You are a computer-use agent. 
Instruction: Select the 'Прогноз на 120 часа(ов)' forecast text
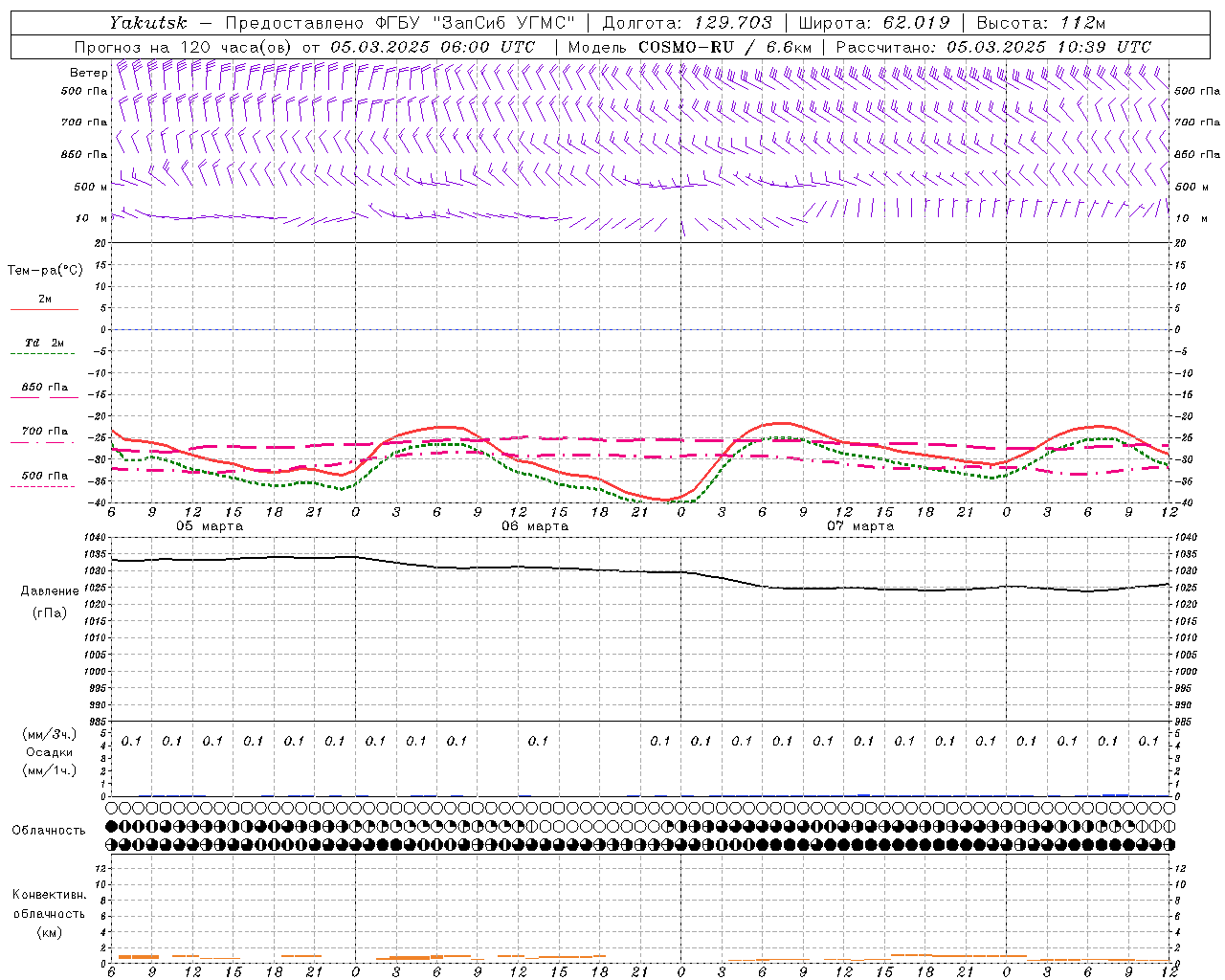[x=184, y=47]
